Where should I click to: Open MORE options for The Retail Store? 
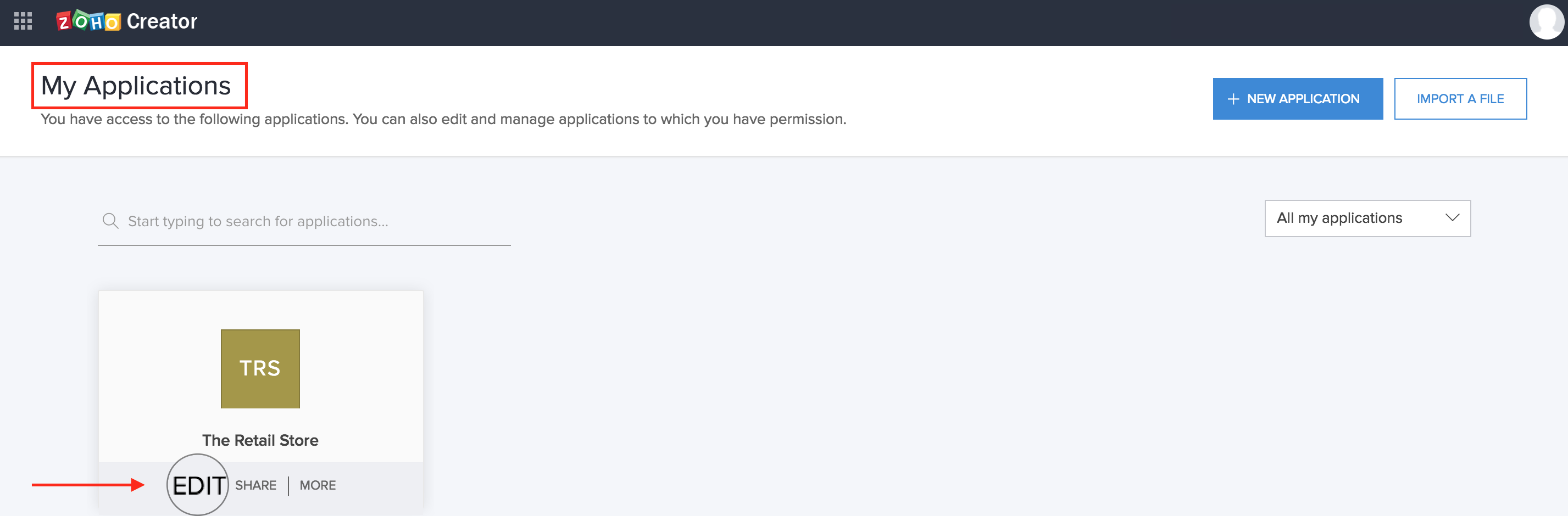pos(317,485)
